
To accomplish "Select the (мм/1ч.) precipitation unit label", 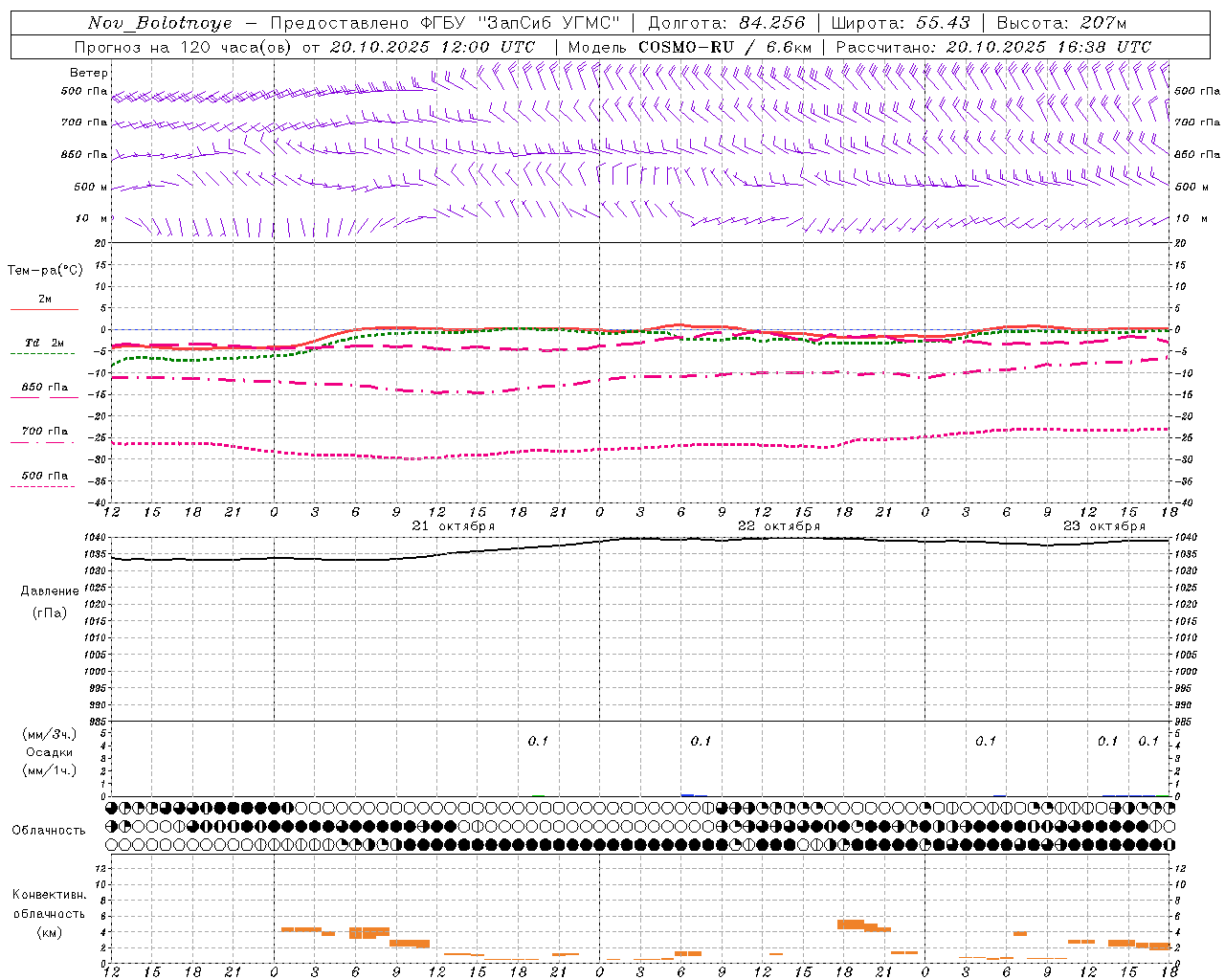I will (x=50, y=770).
